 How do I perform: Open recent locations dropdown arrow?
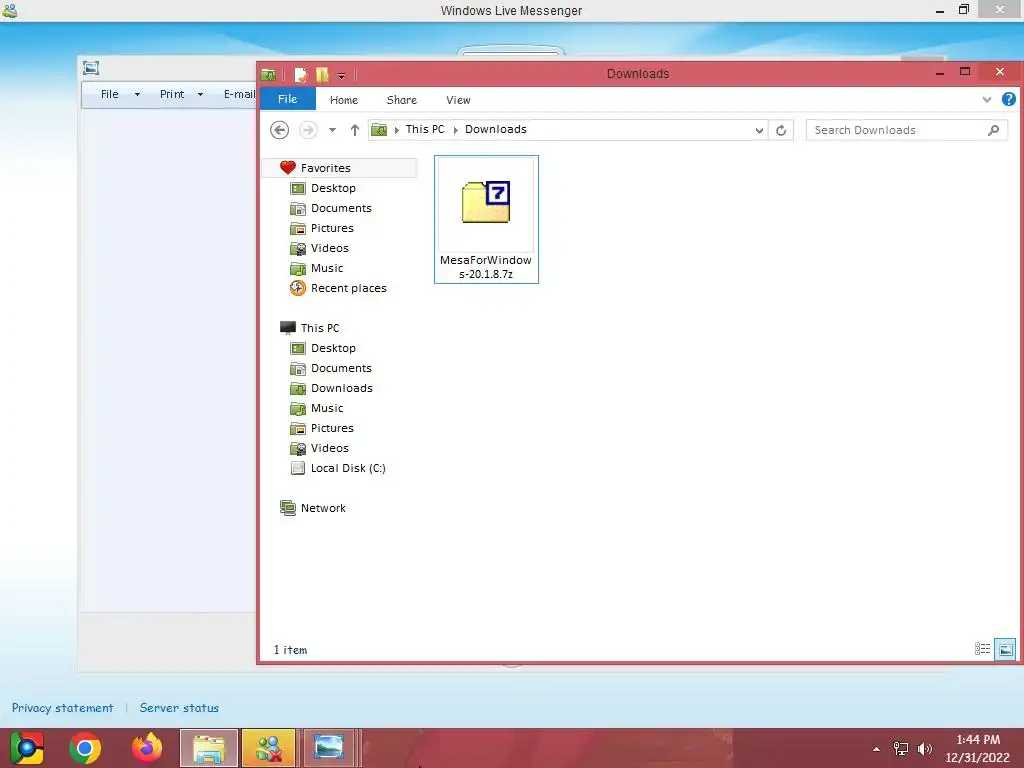332,130
